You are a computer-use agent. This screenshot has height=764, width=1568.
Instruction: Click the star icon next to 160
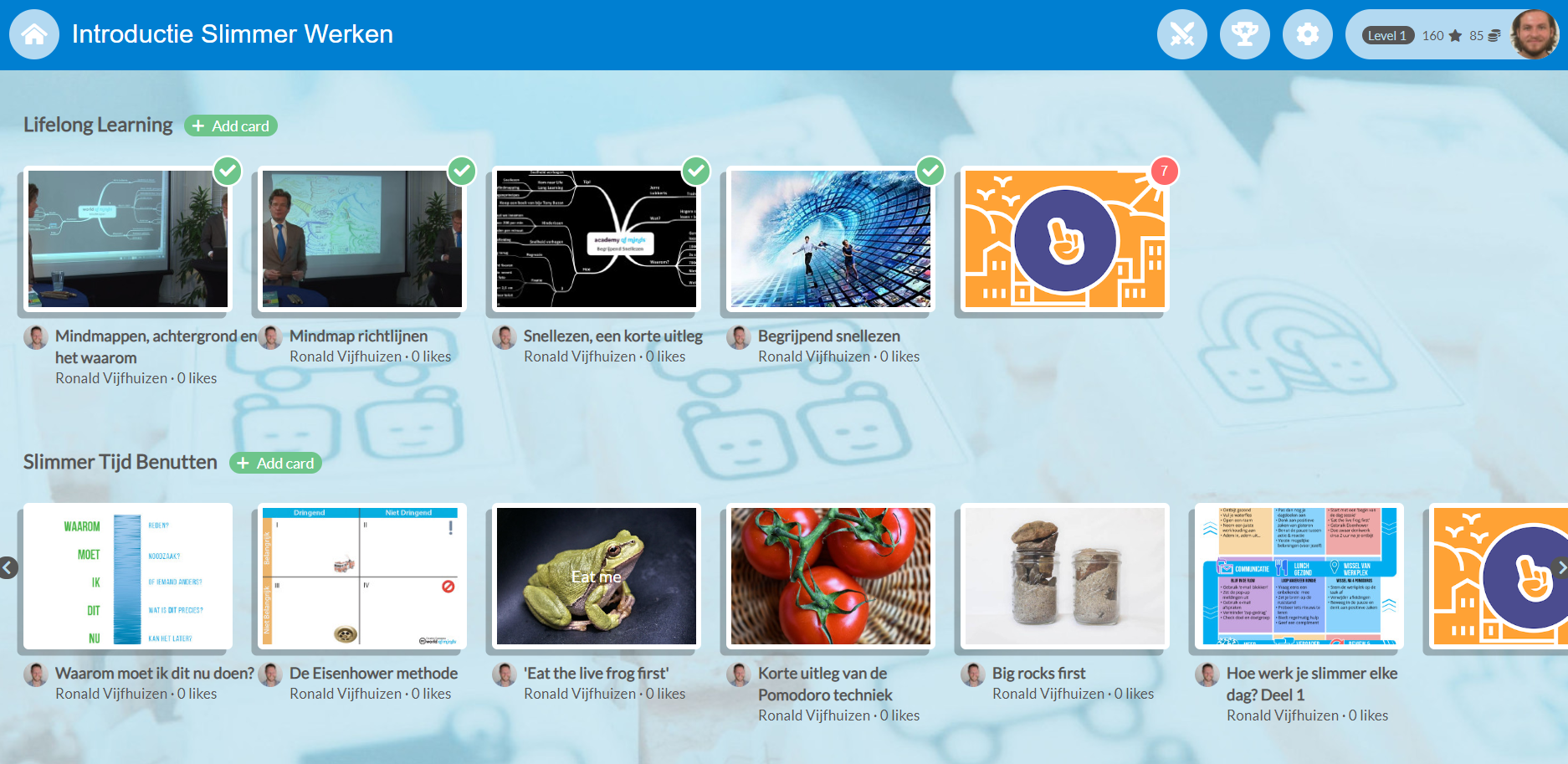tap(1455, 35)
